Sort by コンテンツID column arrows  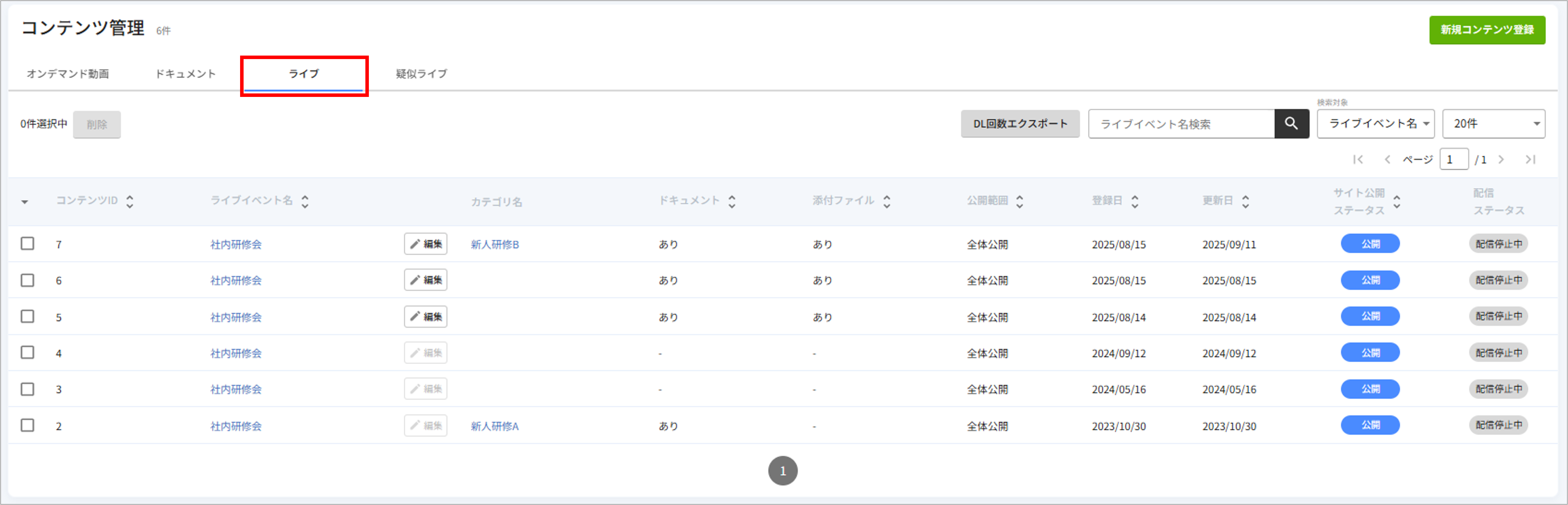[130, 202]
